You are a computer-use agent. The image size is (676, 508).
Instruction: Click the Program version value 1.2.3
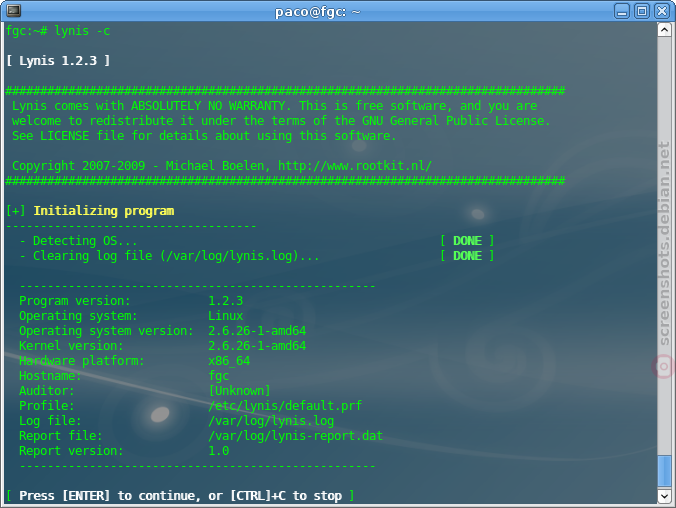coord(225,301)
